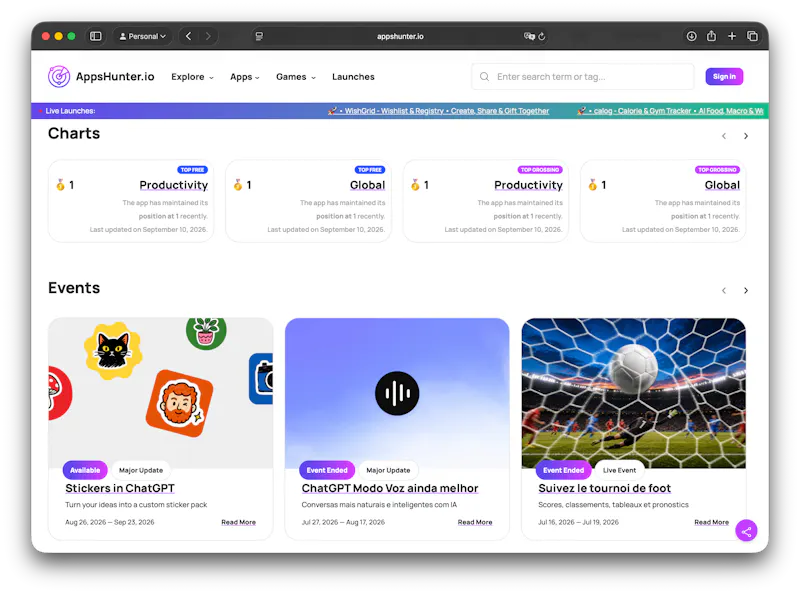Click Major Update tag on ChatGPT Voz card
The image size is (800, 594).
[x=388, y=470]
